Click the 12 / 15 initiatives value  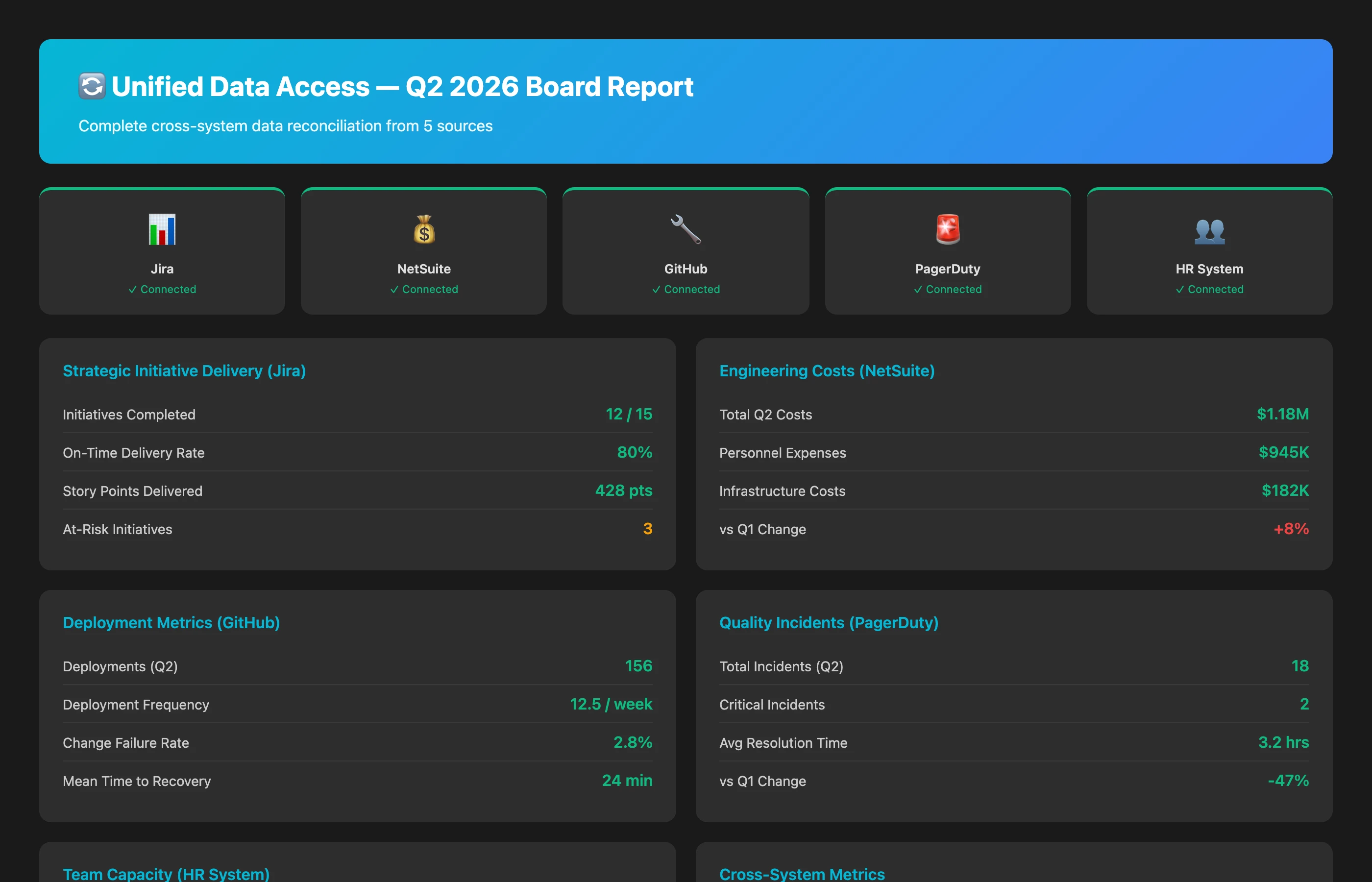629,414
